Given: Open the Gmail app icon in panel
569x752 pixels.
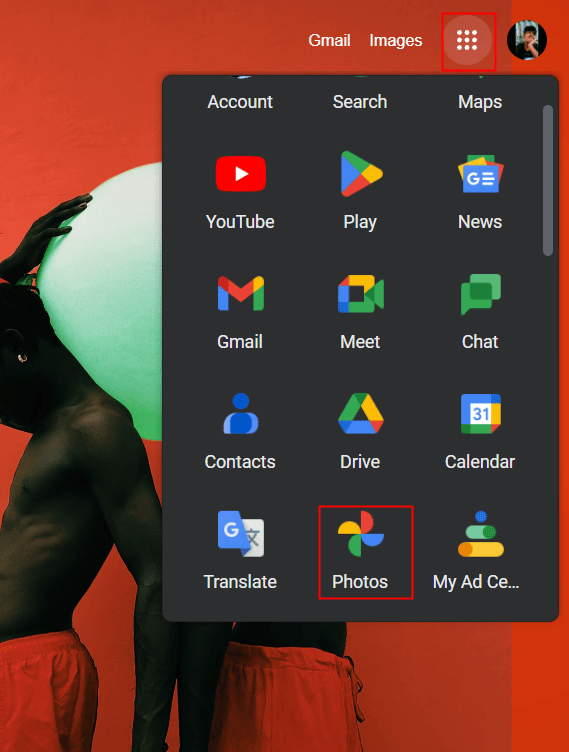Looking at the screenshot, I should (x=240, y=294).
